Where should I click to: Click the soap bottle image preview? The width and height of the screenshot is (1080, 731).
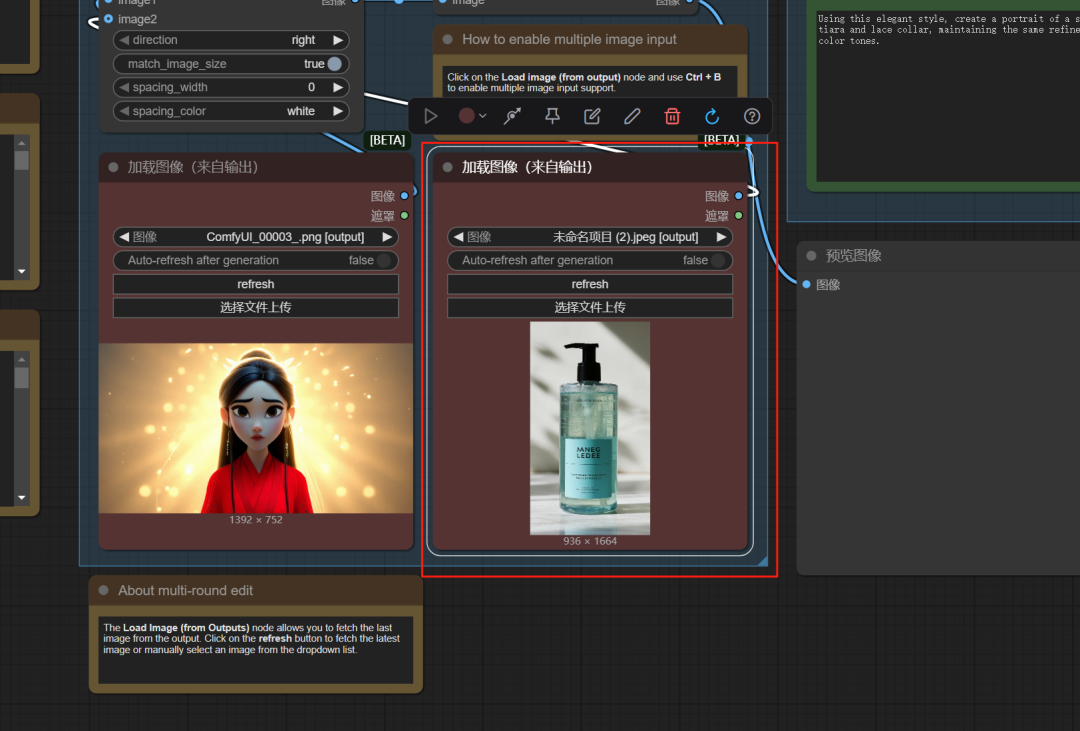pyautogui.click(x=590, y=428)
